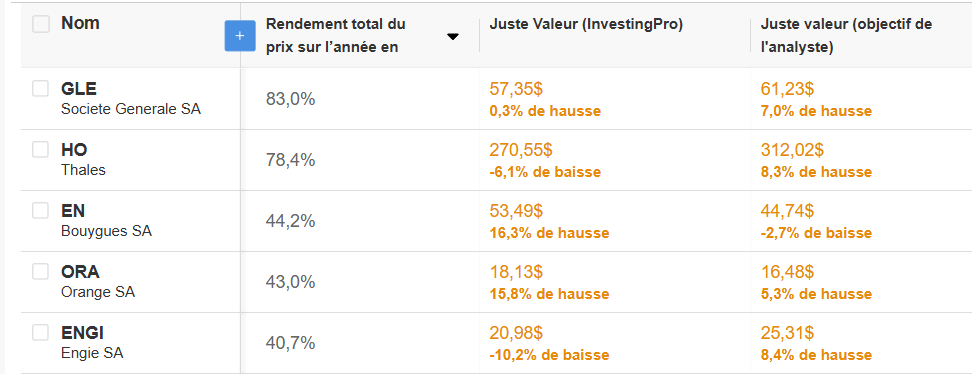Open the Bouygues SA stock page

106,231
